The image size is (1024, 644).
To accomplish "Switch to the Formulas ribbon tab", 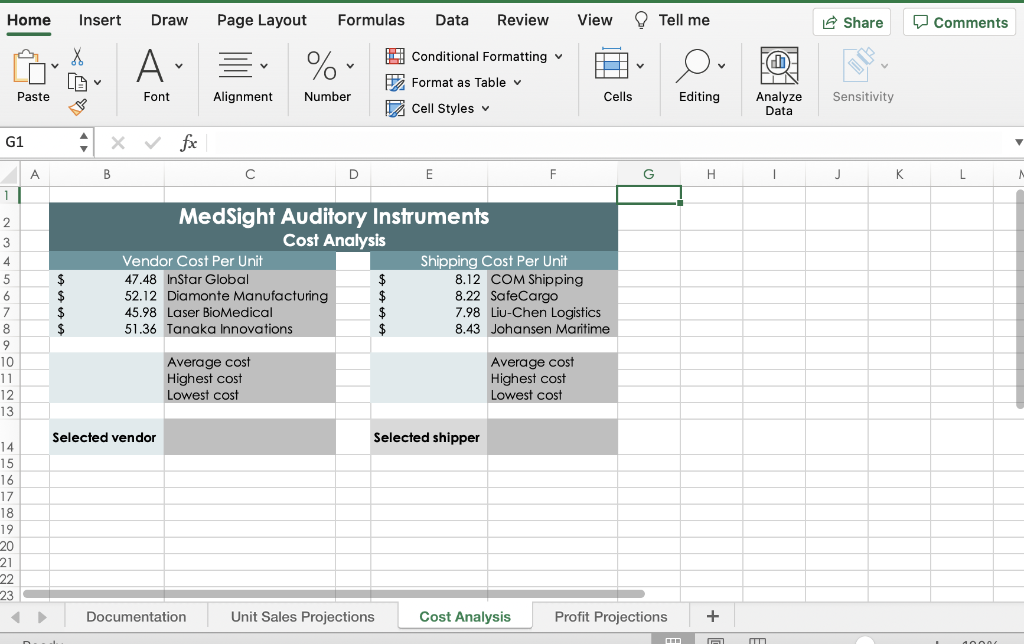I will (371, 20).
